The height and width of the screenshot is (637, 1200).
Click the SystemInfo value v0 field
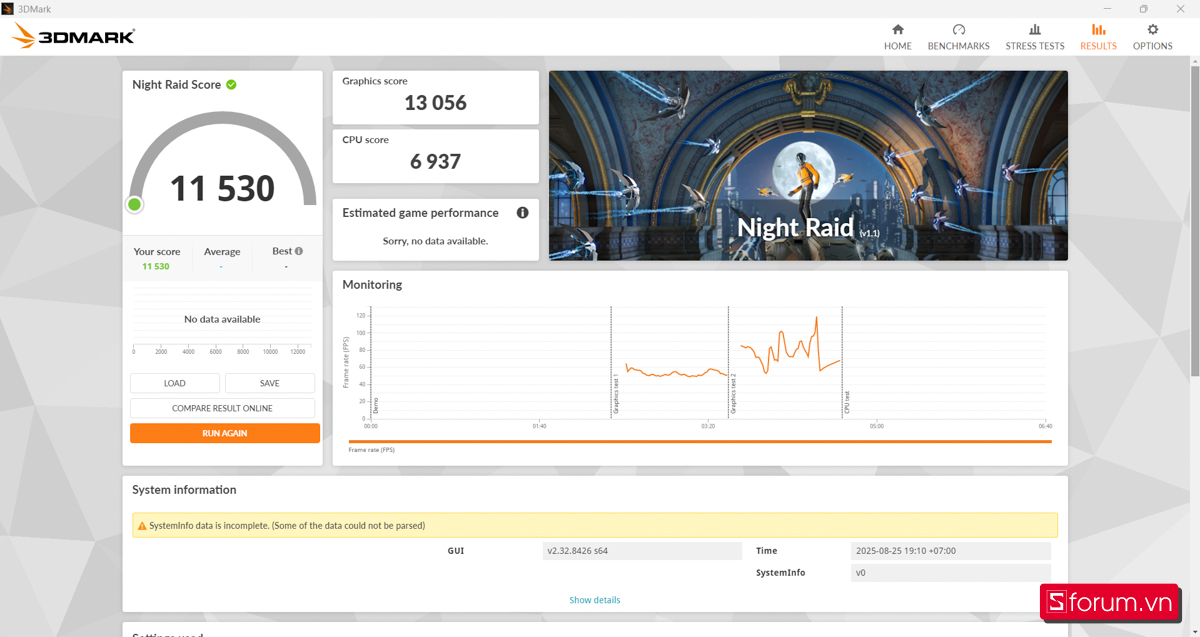951,573
